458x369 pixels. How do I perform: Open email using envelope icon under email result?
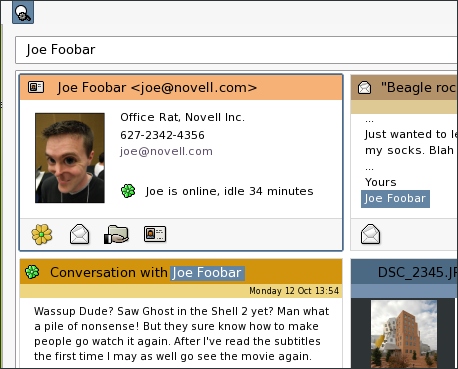pos(370,234)
